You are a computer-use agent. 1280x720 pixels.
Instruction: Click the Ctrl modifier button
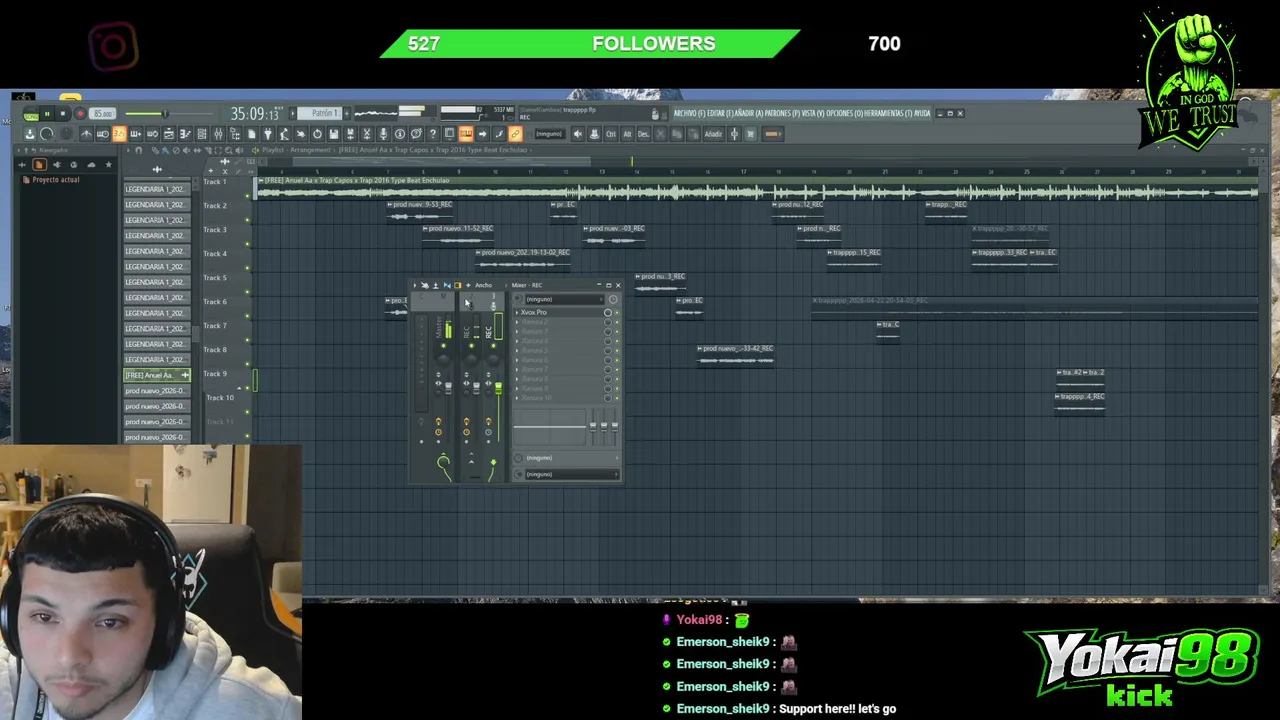pyautogui.click(x=610, y=134)
